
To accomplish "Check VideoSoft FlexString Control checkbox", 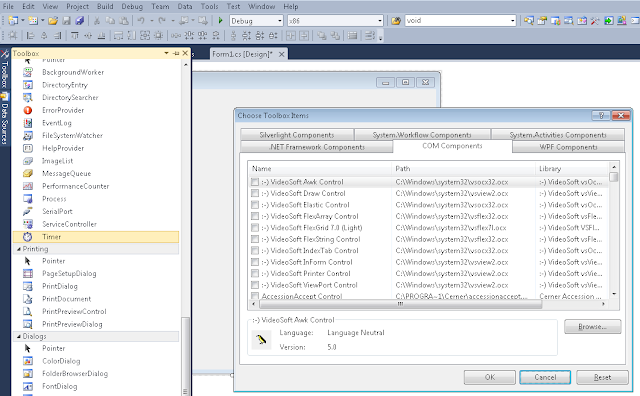I will (255, 239).
